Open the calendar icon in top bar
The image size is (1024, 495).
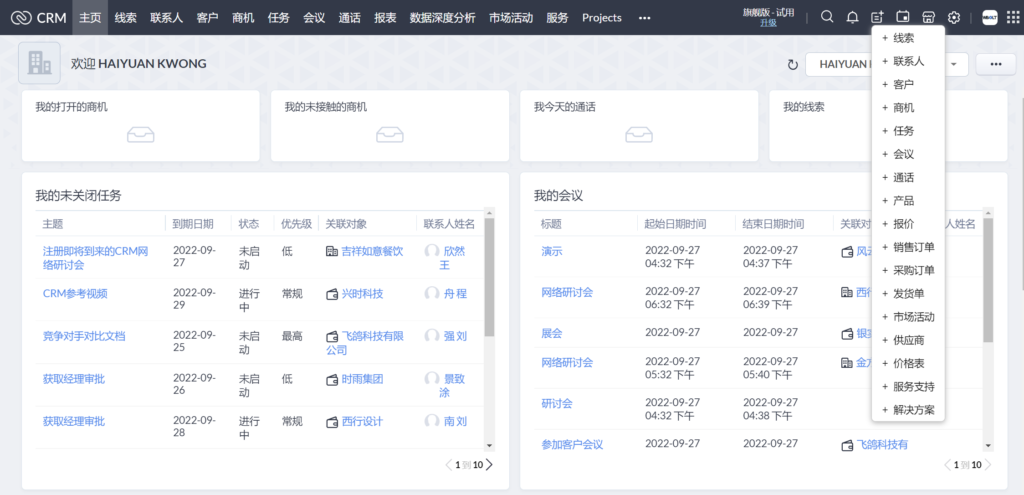tap(903, 17)
